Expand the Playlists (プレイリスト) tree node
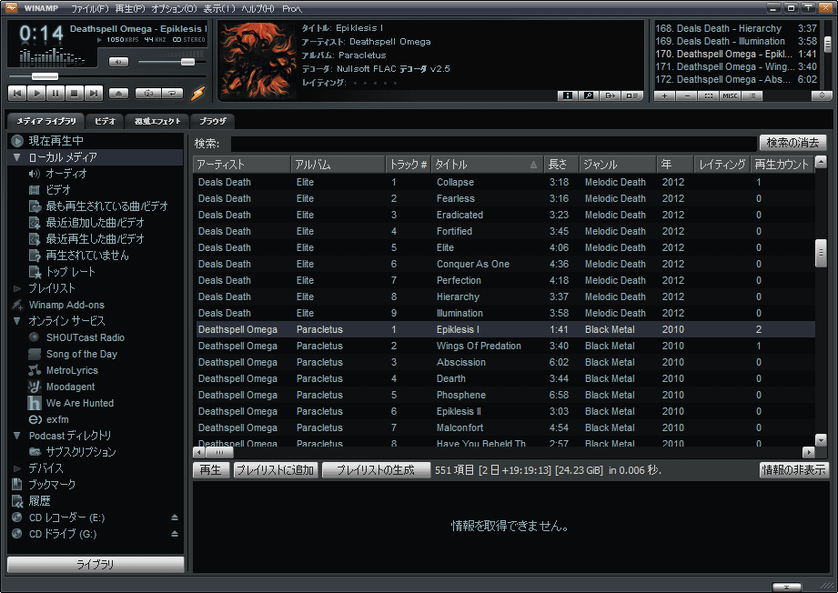Screen dimensions: 838x593 (x=17, y=288)
